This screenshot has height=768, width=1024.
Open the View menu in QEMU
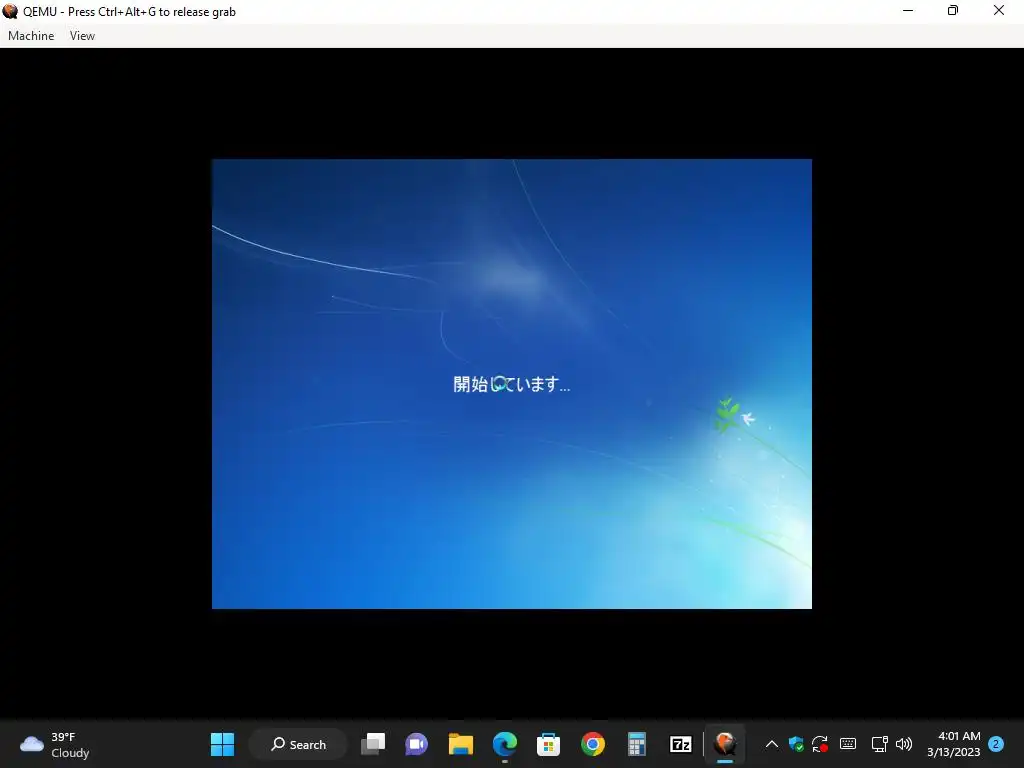(x=82, y=36)
